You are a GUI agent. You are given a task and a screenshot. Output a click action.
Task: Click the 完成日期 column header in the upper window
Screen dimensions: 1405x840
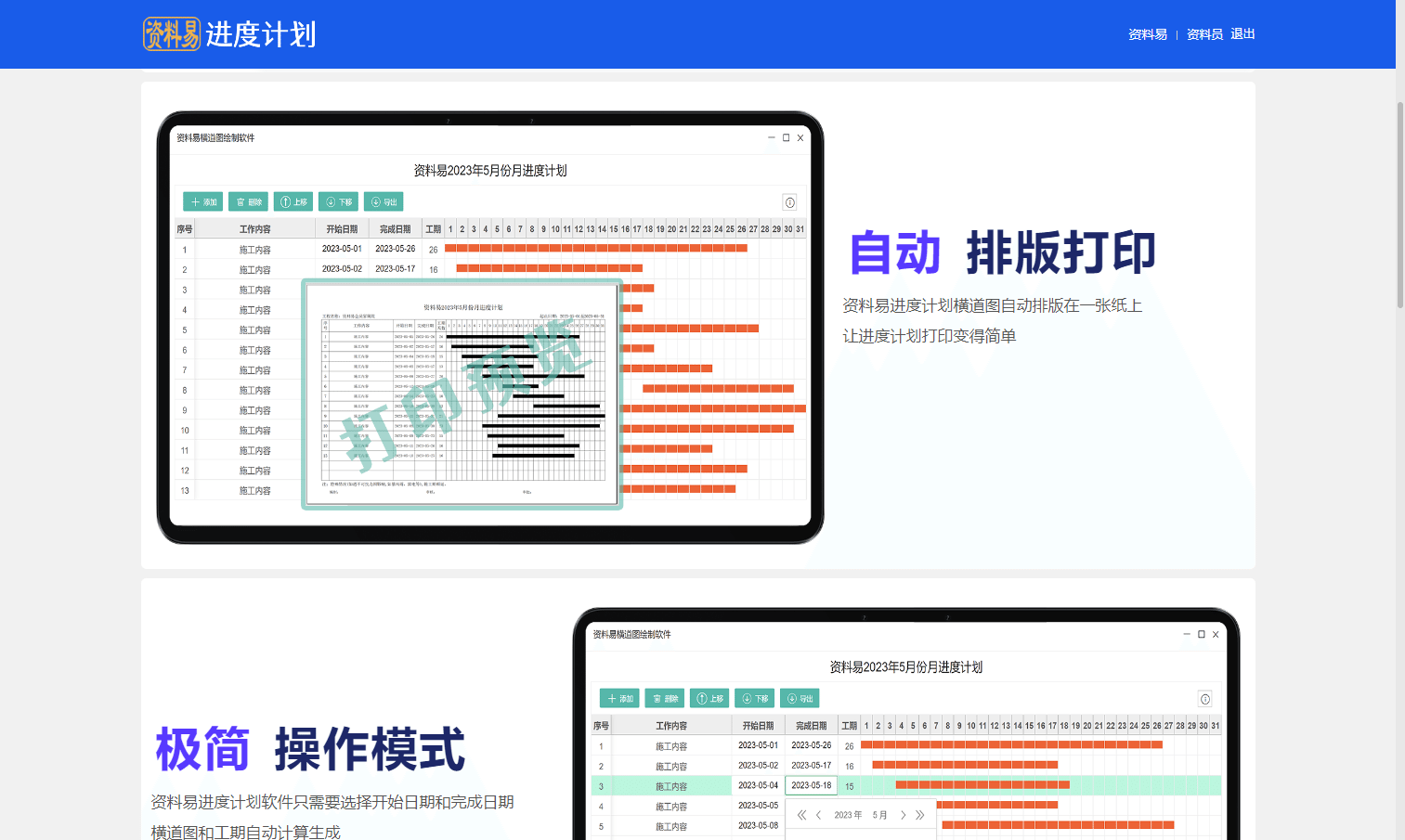click(395, 229)
